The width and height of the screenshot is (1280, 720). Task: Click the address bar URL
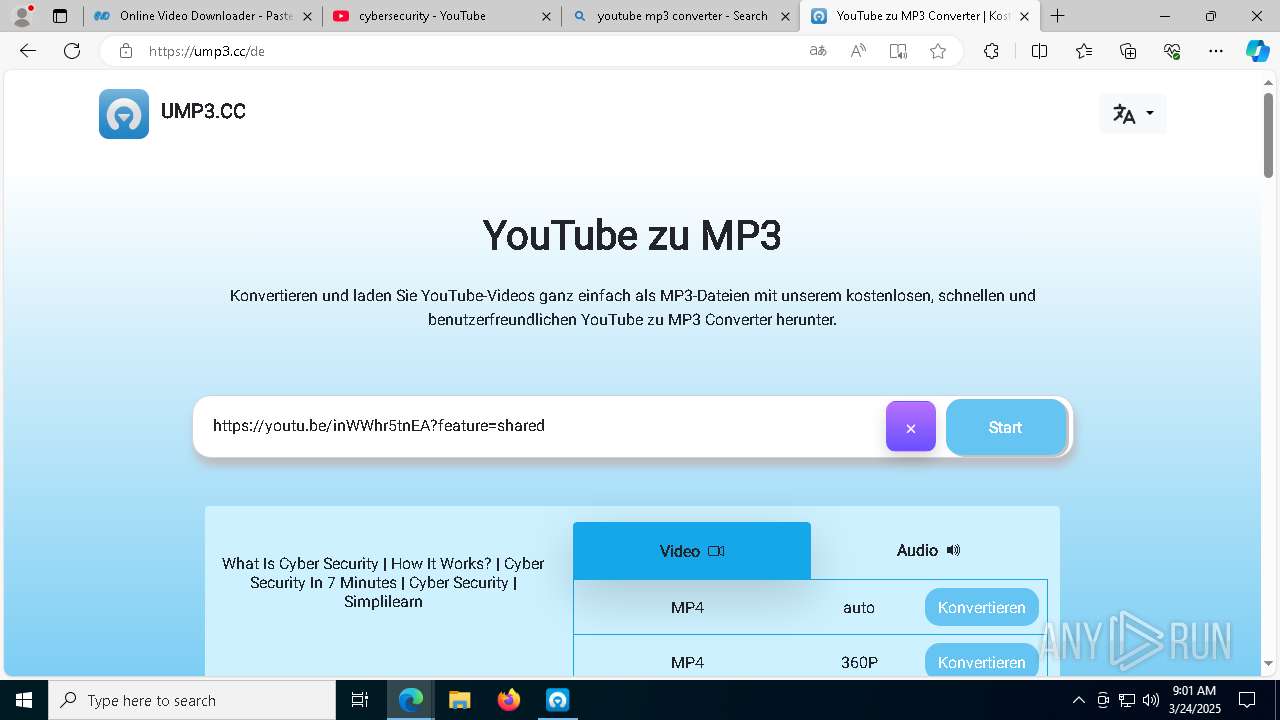(207, 51)
